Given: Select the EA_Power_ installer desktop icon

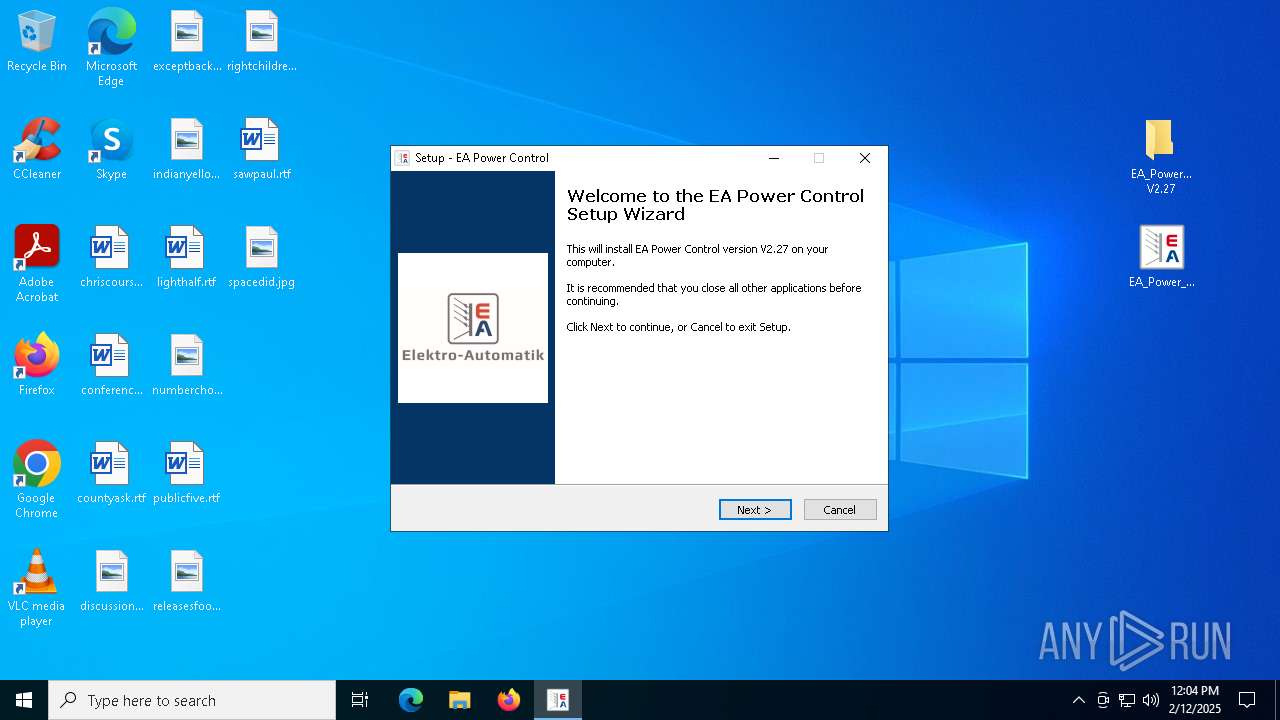Looking at the screenshot, I should pyautogui.click(x=1161, y=258).
